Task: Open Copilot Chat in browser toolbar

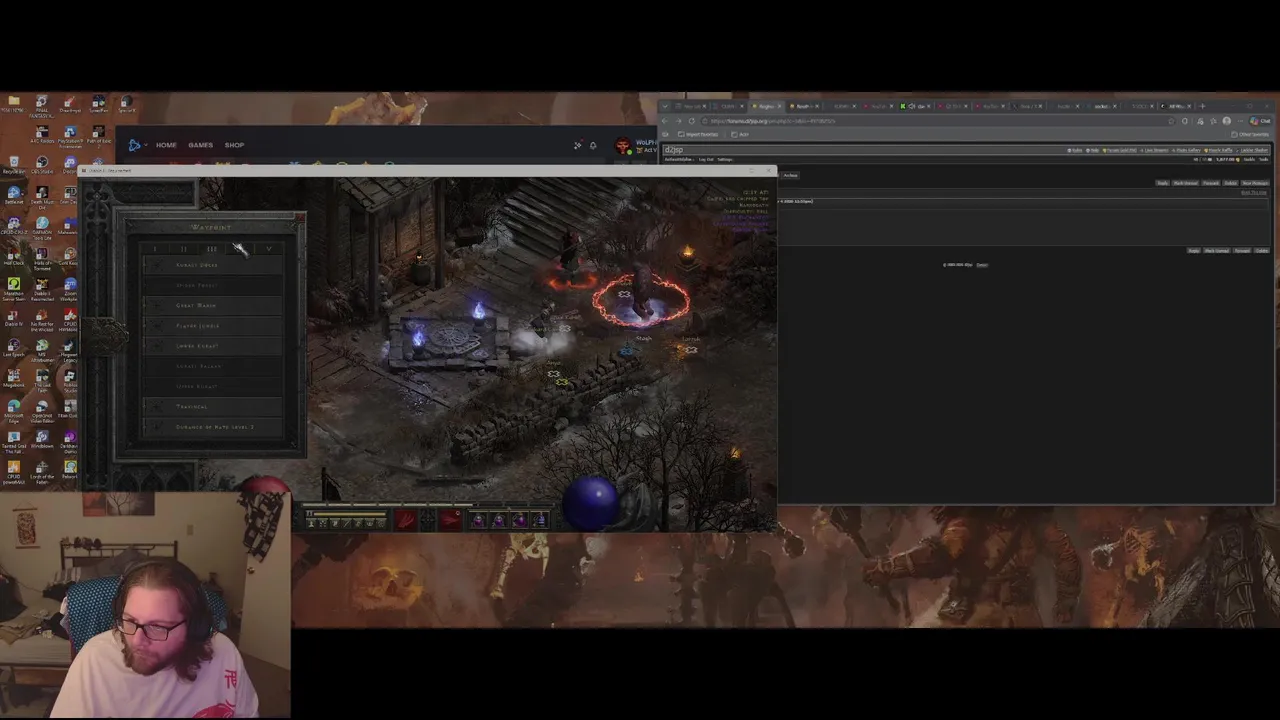Action: pos(1260,121)
